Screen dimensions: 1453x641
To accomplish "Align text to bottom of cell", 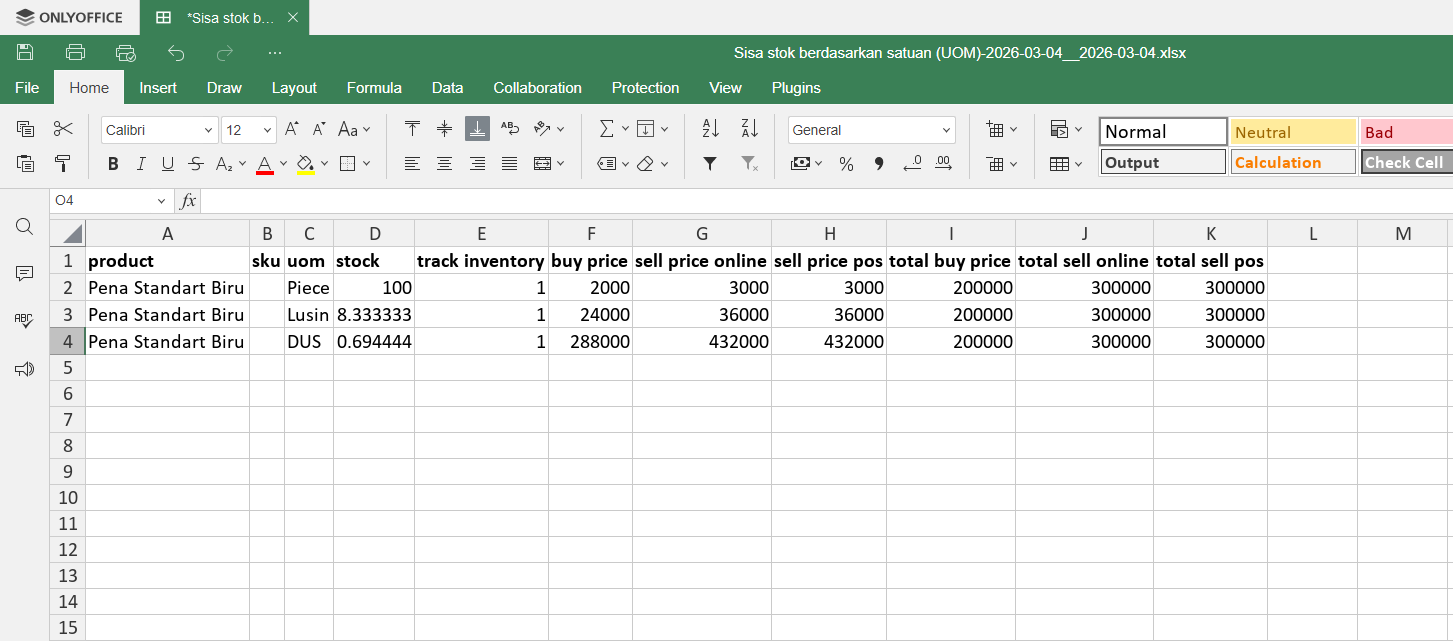I will 477,129.
